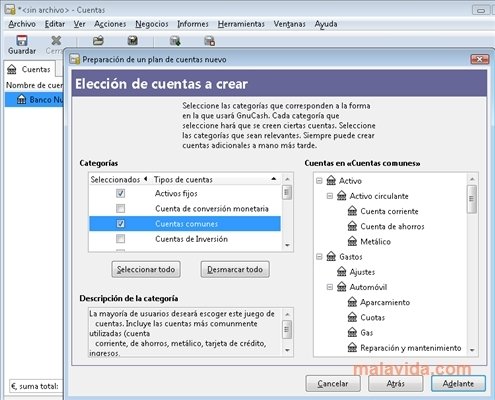The image size is (495, 400).
Task: Click the Seleccionar todo button
Action: 146,269
